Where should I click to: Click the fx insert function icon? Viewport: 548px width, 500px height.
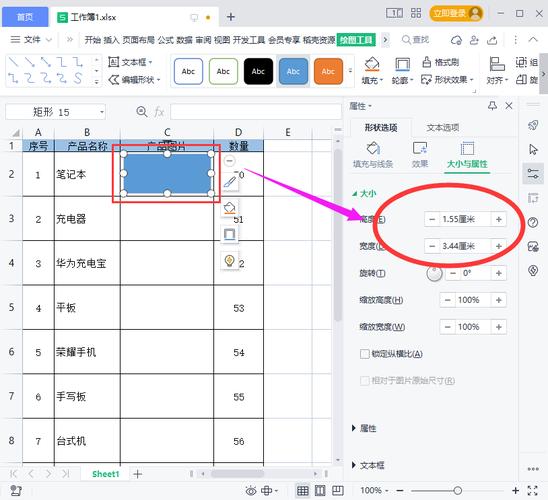pos(159,112)
